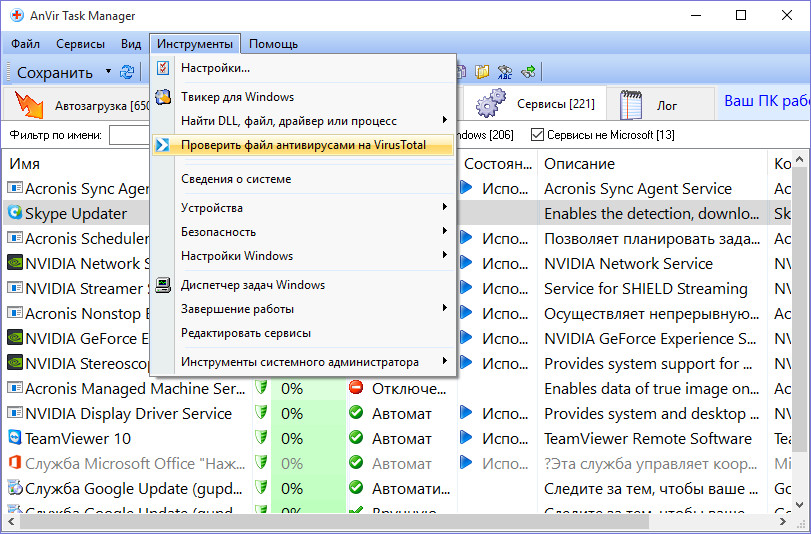
Task: Click the Office icon of Служба Microsoft Office
Action: click(15, 462)
